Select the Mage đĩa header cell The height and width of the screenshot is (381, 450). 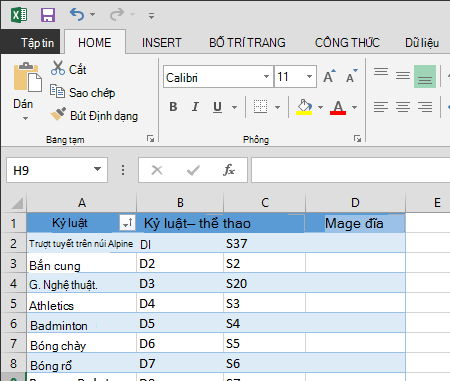click(x=355, y=223)
